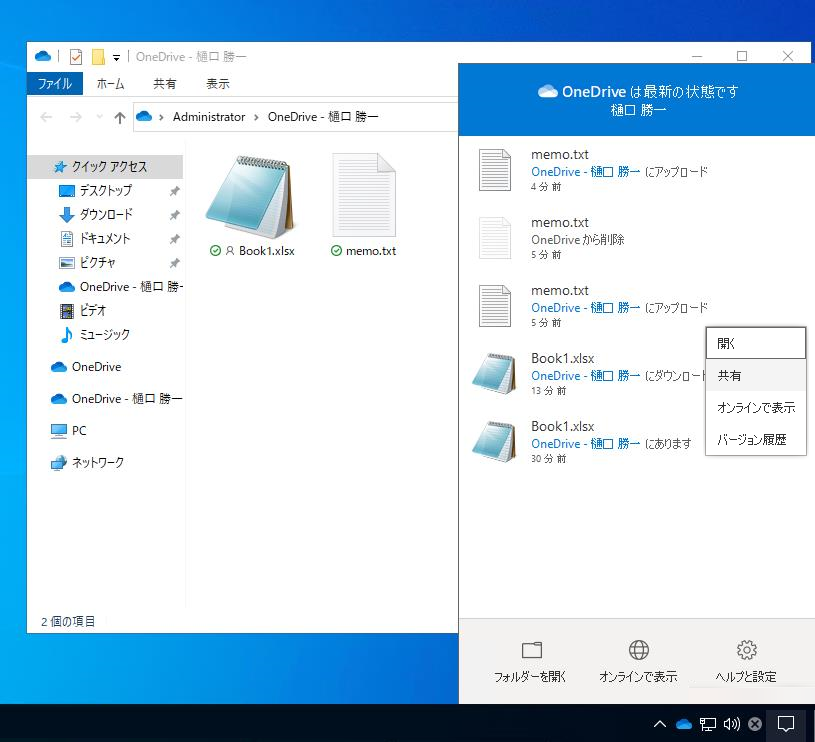Open the Customize Quick Access Toolbar dropdown arrow
Viewport: 815px width, 742px height.
pos(116,57)
